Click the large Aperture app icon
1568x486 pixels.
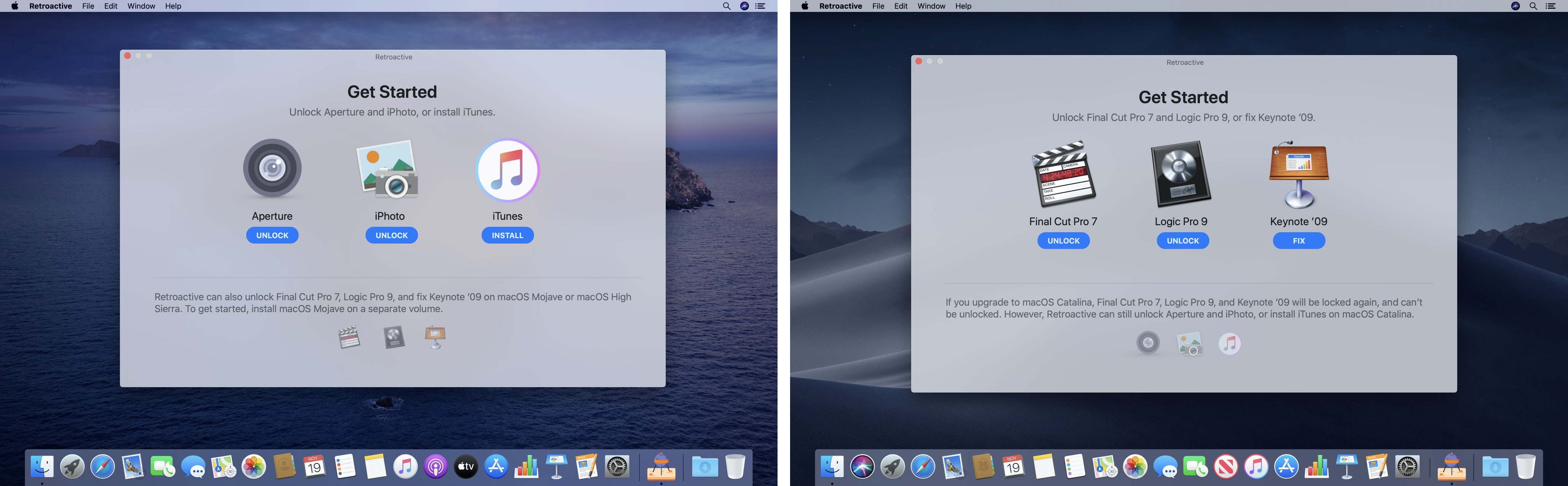click(x=272, y=169)
